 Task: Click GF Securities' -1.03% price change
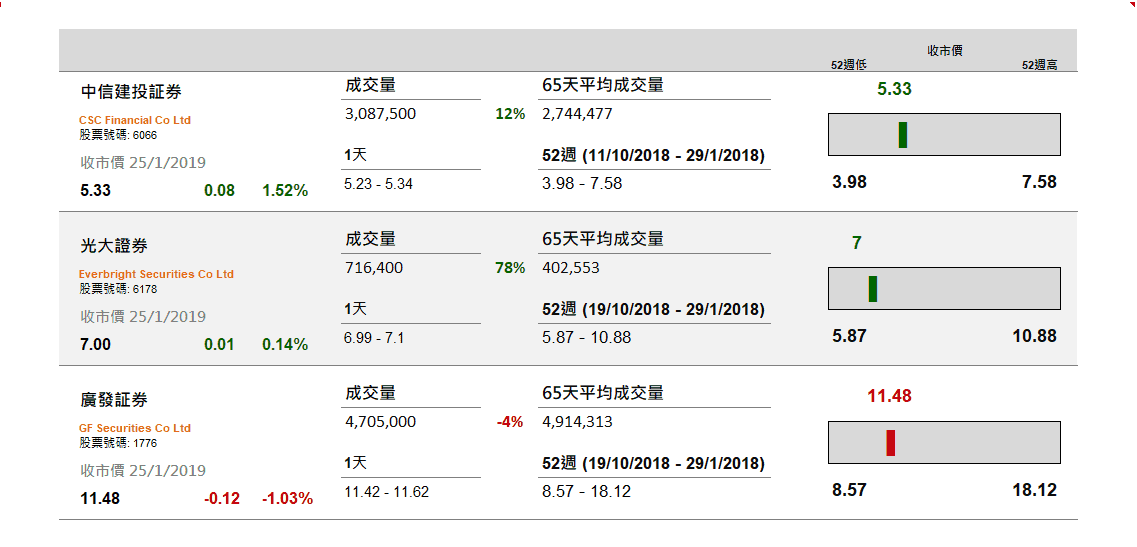287,498
